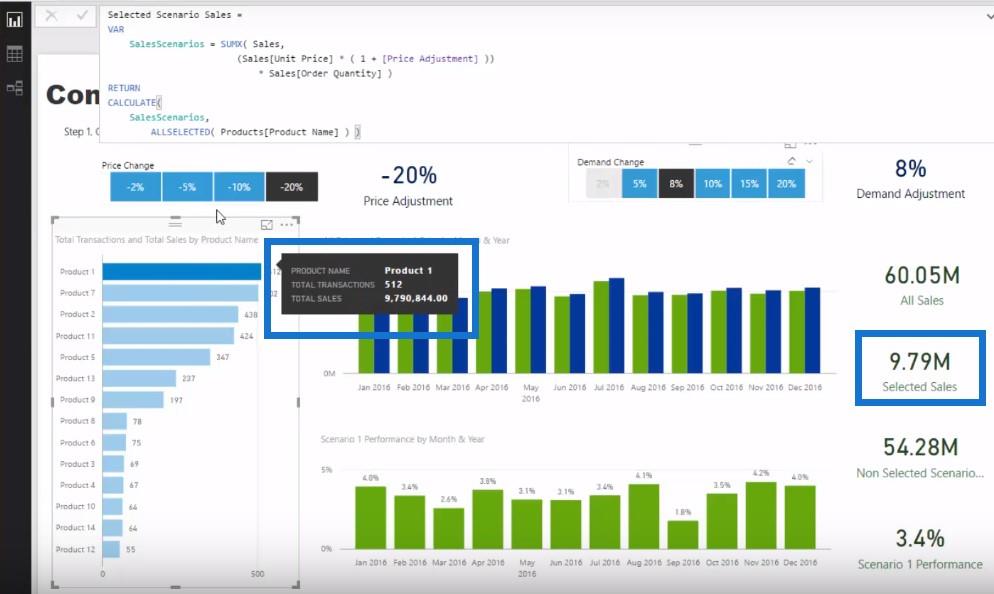Click the Product 2 bar
The image size is (994, 594).
point(170,314)
